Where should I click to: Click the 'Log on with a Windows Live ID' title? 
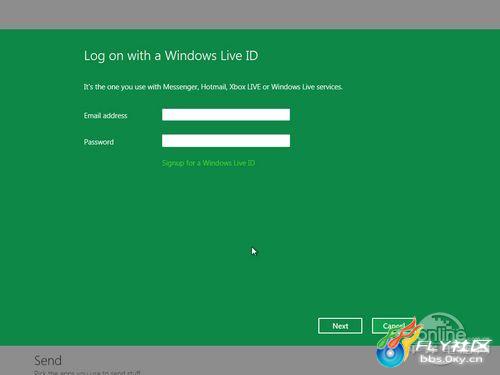(171, 56)
